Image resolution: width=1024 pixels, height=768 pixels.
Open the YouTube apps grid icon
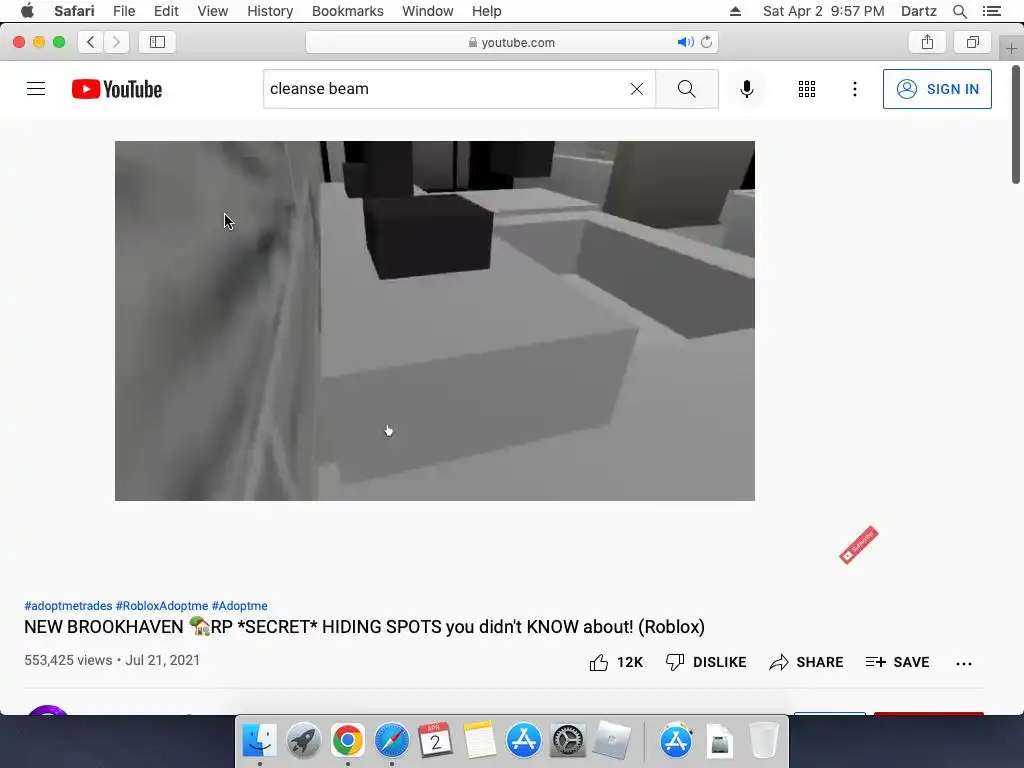coord(807,89)
